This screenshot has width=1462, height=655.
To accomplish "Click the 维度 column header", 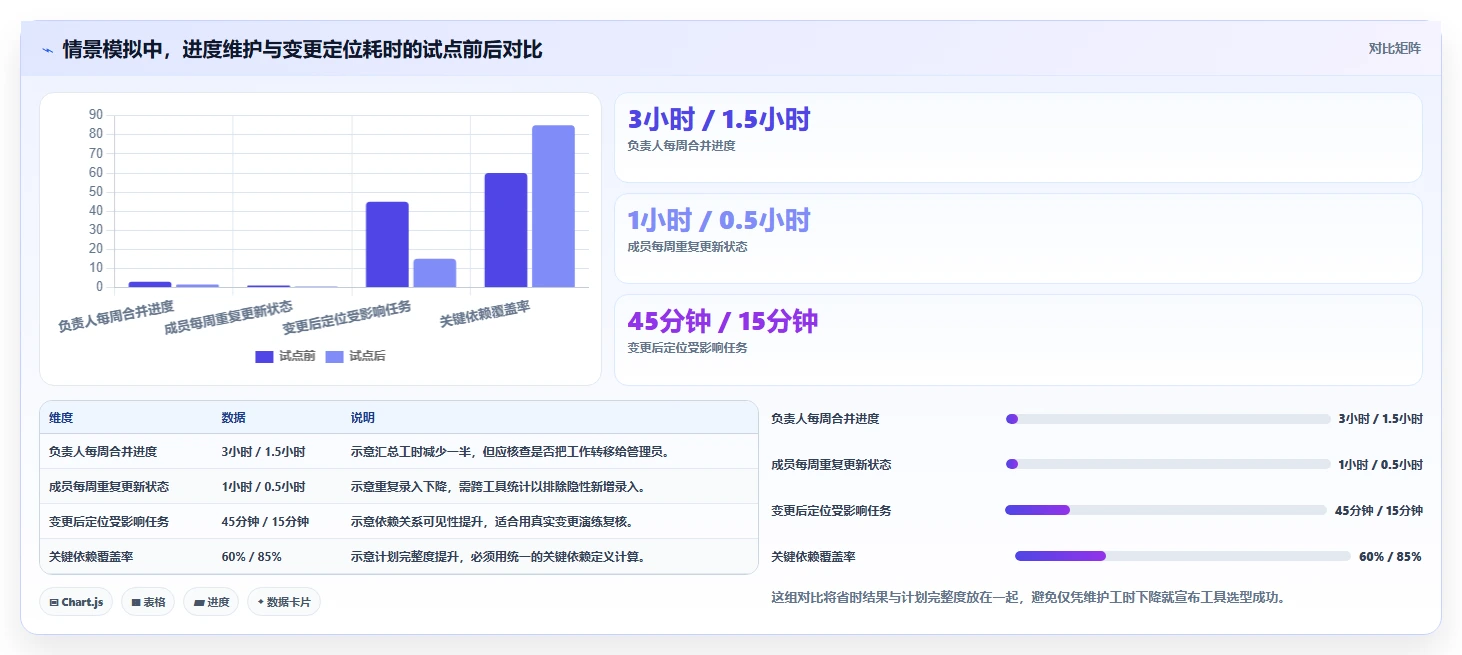I will pyautogui.click(x=61, y=418).
